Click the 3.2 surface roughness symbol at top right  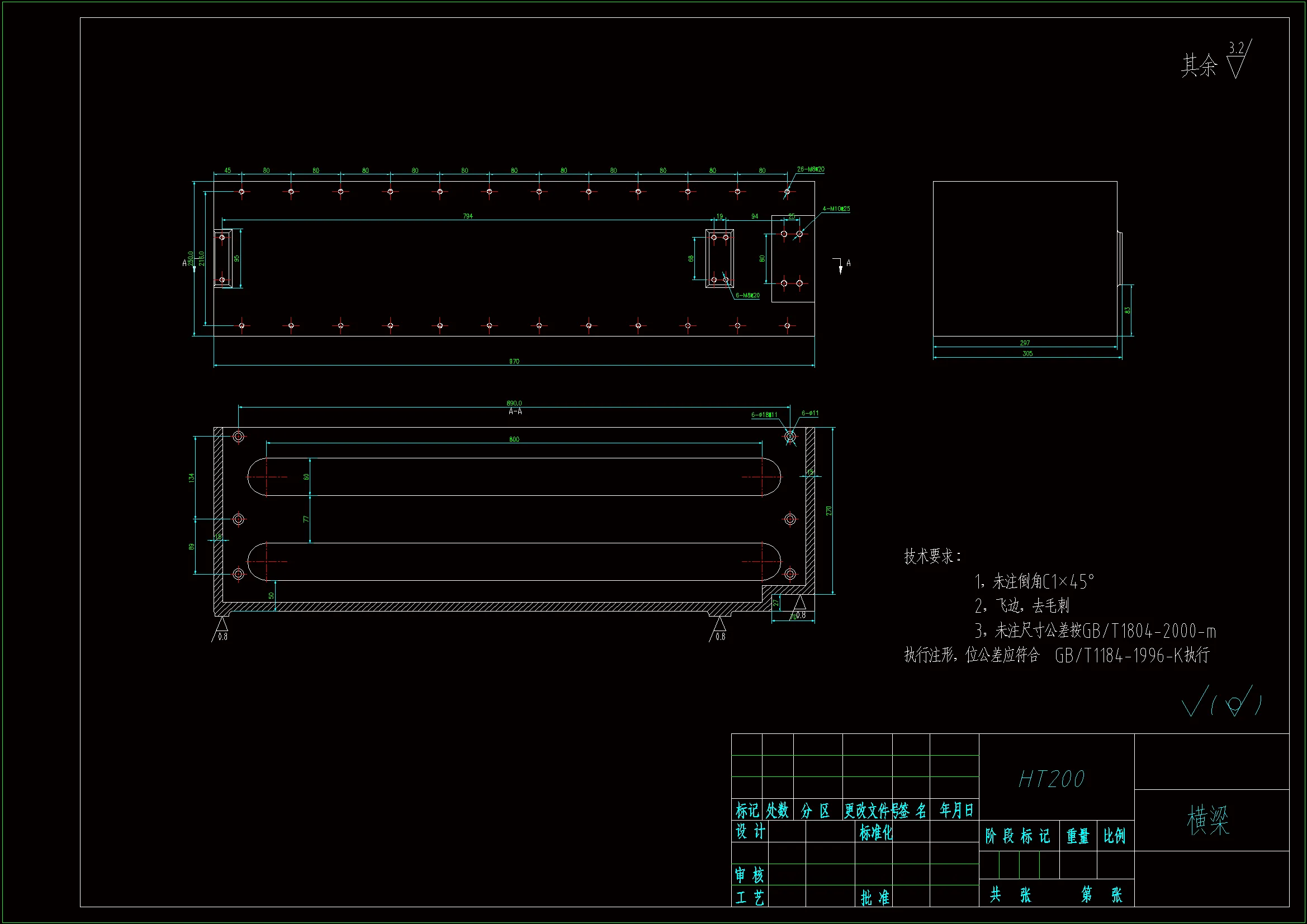click(x=1236, y=60)
